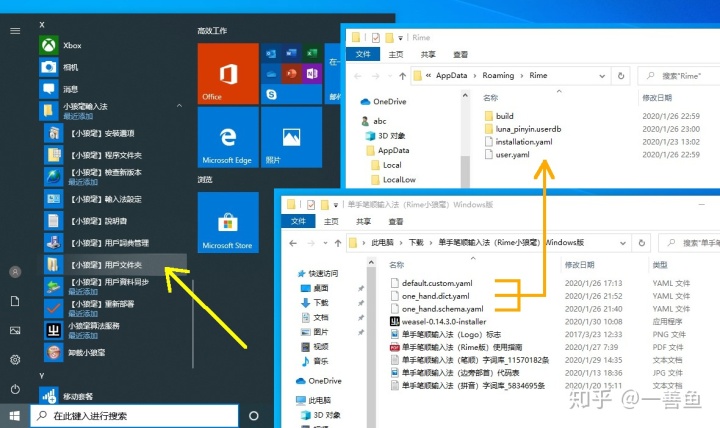720x428 pixels.
Task: Launch 卸载小狼毫 uninstaller
Action: coord(115,352)
